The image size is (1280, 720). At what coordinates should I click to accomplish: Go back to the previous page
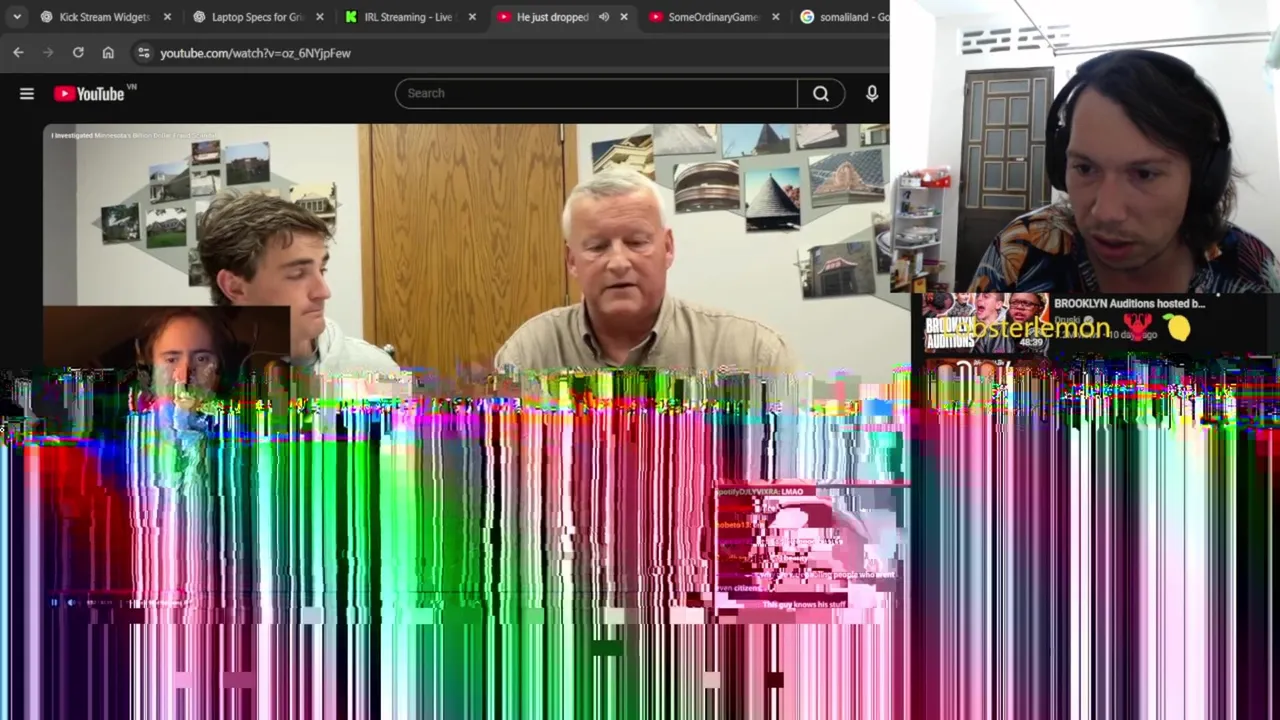18,52
